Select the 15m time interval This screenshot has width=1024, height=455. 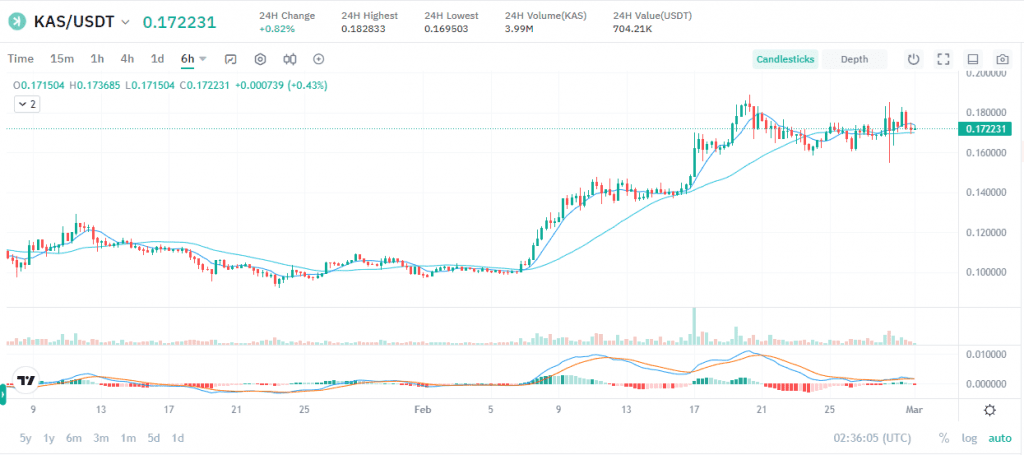(62, 59)
